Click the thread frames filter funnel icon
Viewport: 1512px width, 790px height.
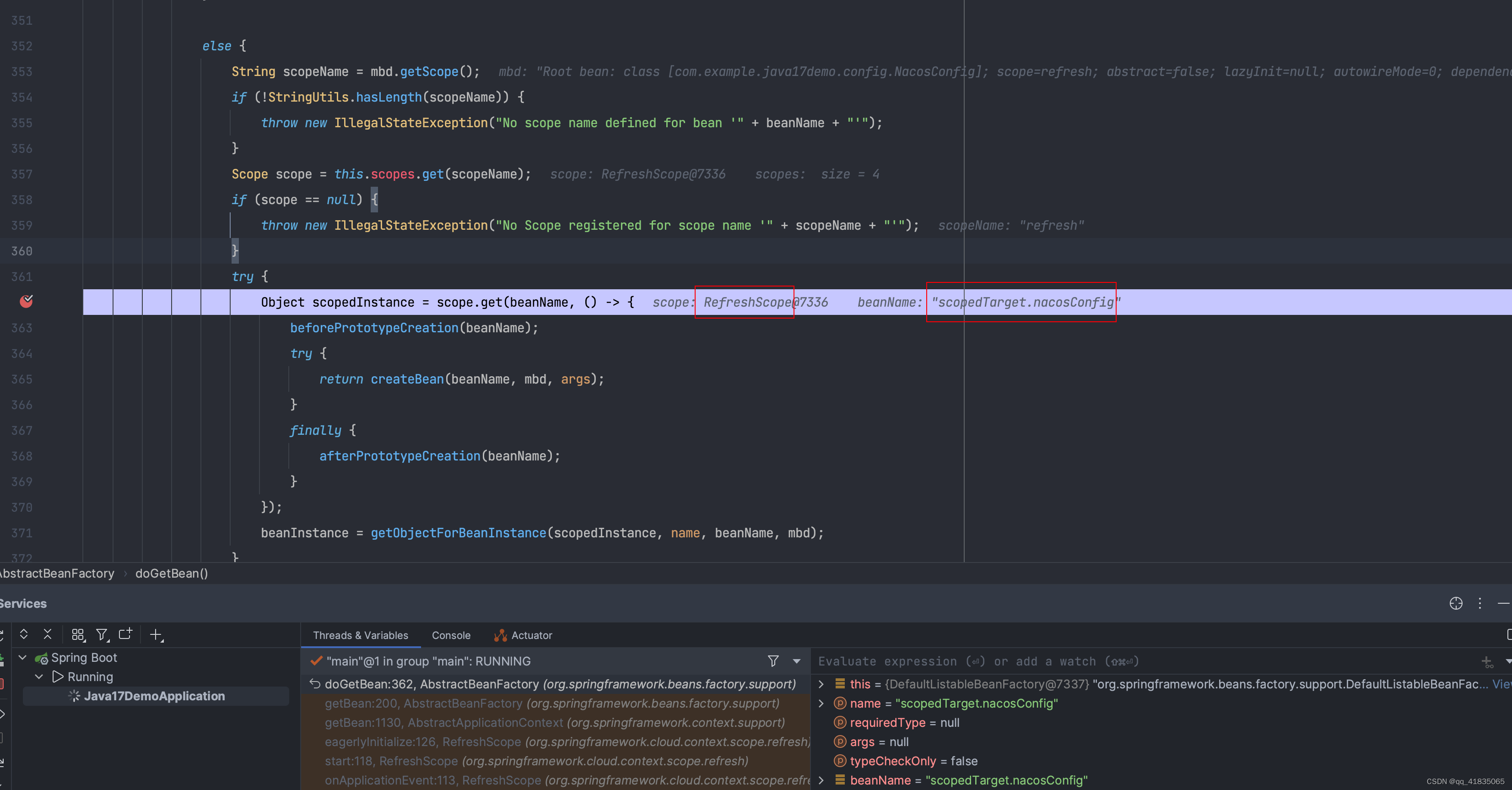(x=773, y=661)
